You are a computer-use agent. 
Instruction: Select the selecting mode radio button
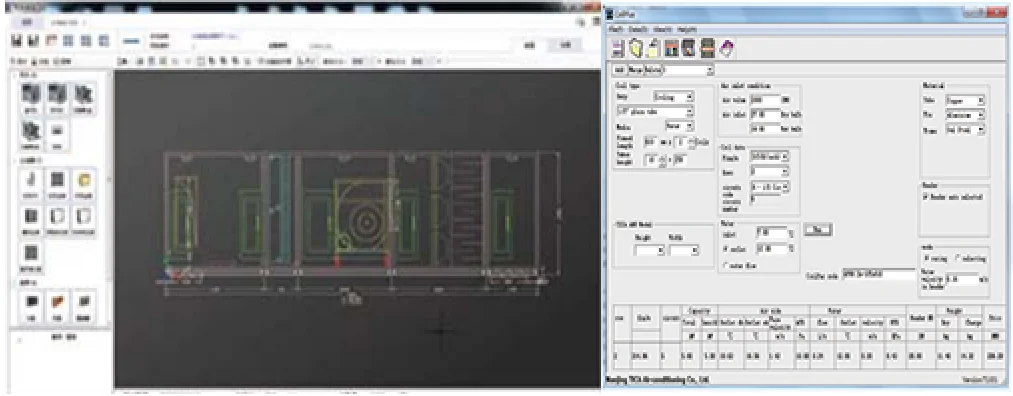point(958,258)
